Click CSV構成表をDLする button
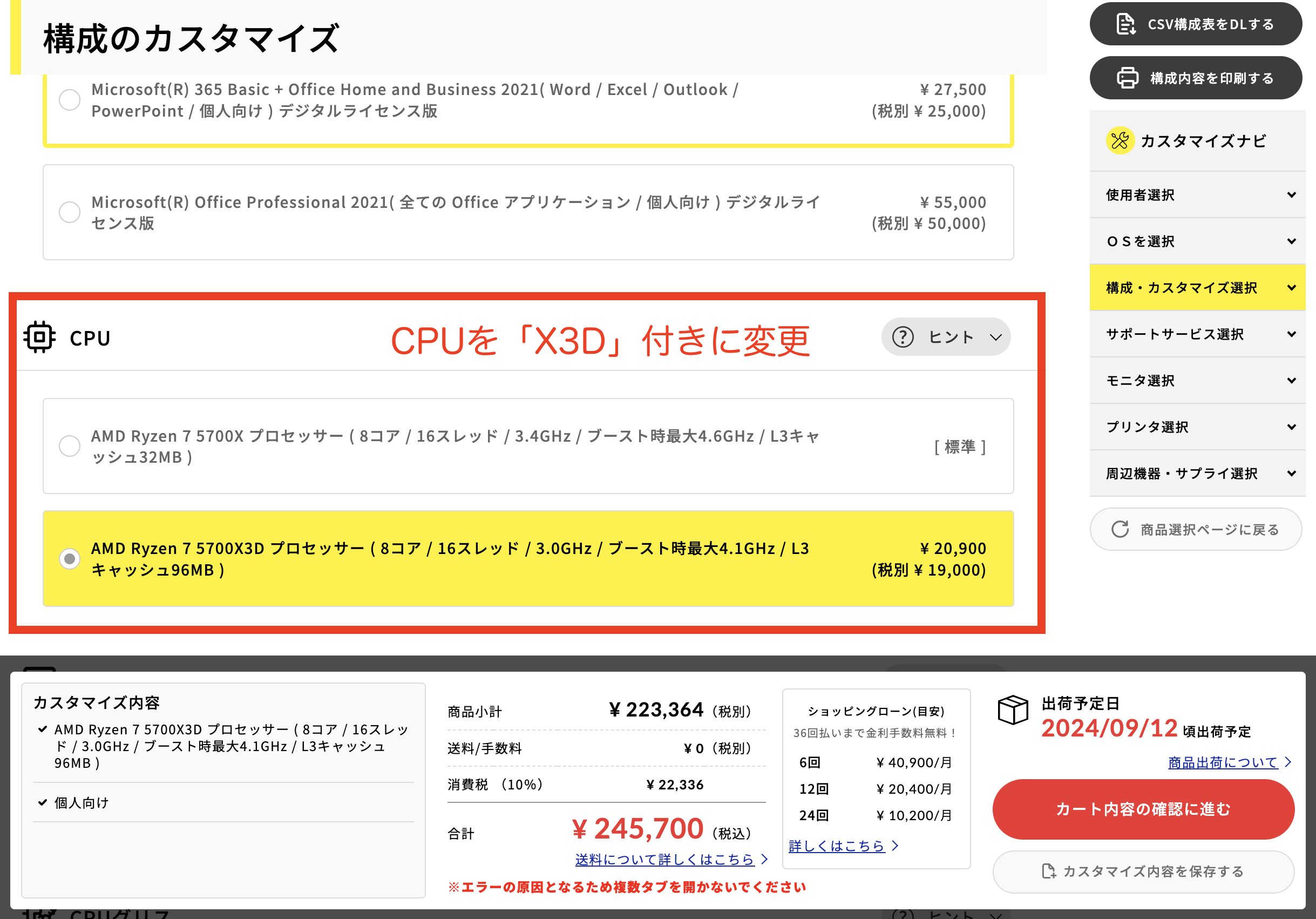1316x919 pixels. pyautogui.click(x=1196, y=24)
